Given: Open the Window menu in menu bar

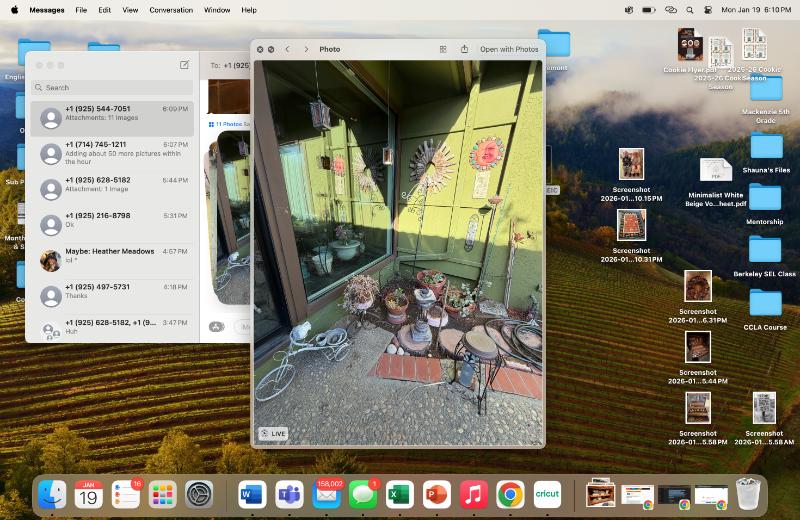Looking at the screenshot, I should tap(217, 10).
